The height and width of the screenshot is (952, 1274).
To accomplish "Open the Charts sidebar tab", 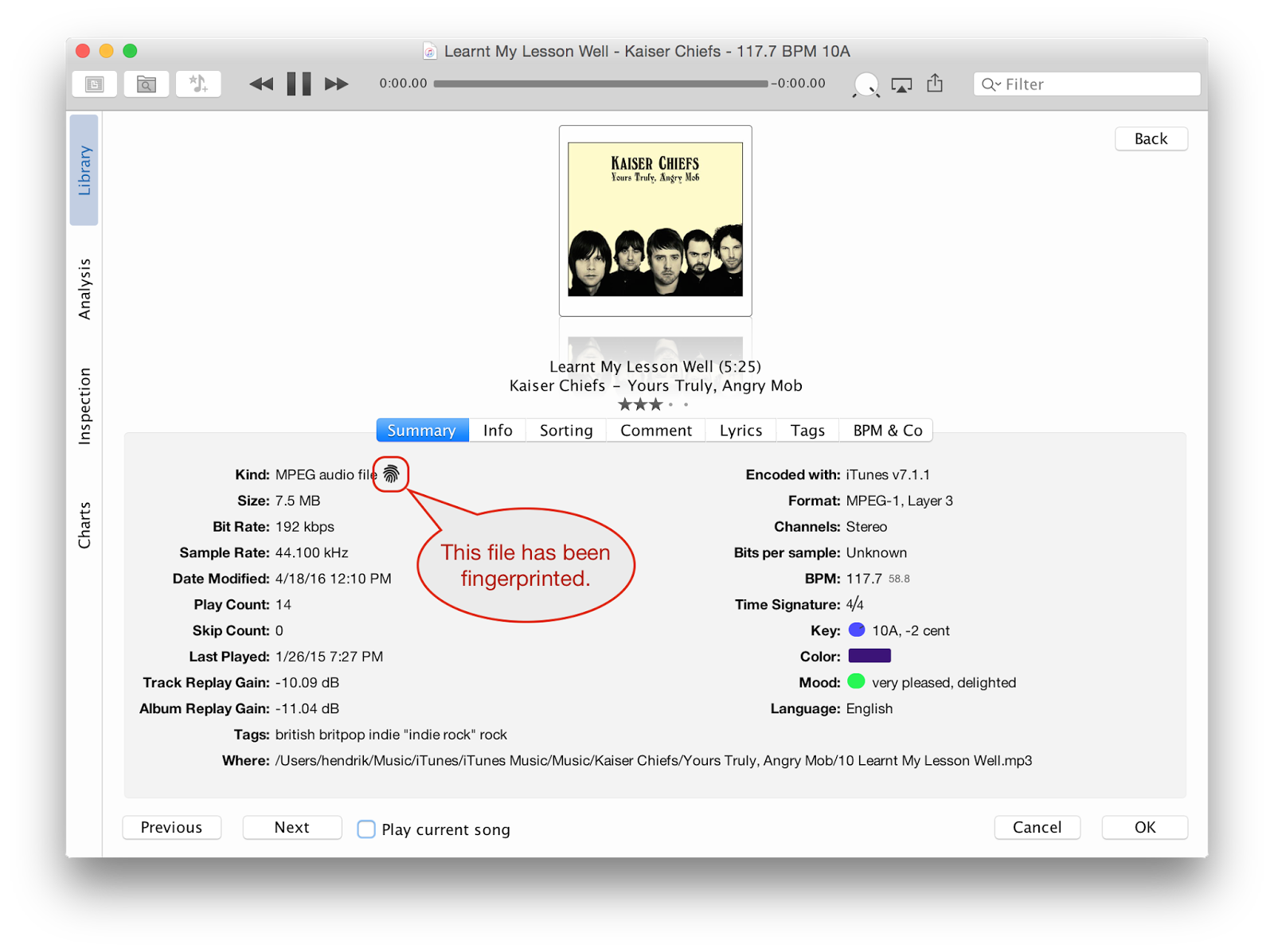I will coord(84,525).
